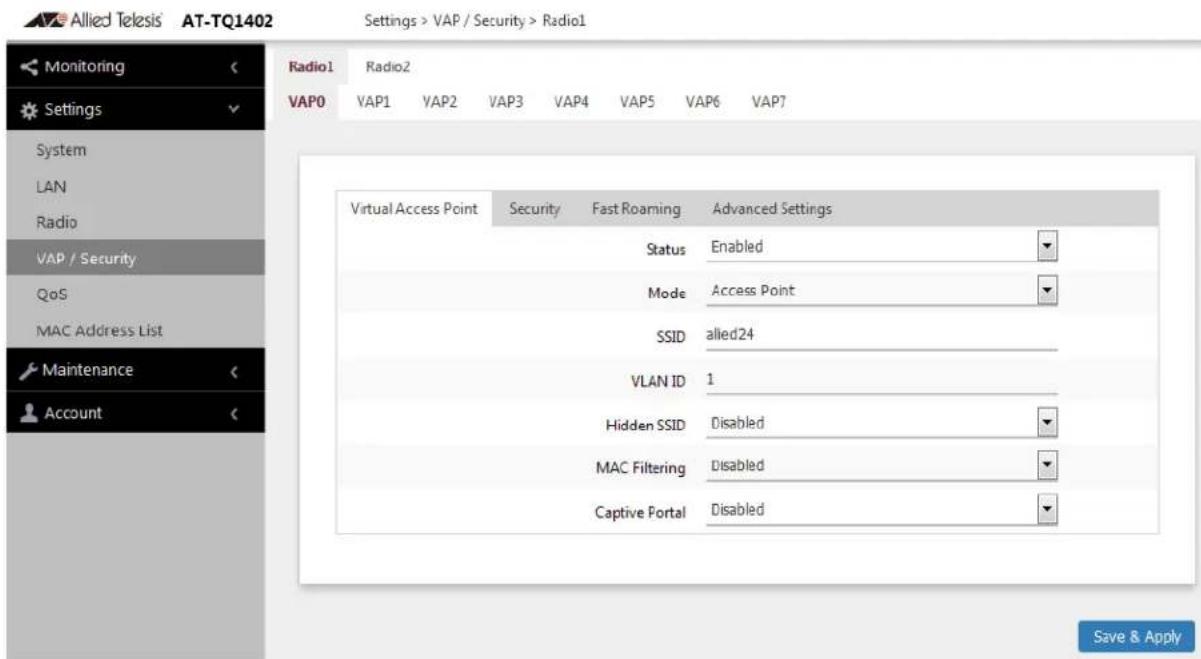This screenshot has width=1201, height=659.
Task: Select the VAP6 tab
Action: click(703, 101)
